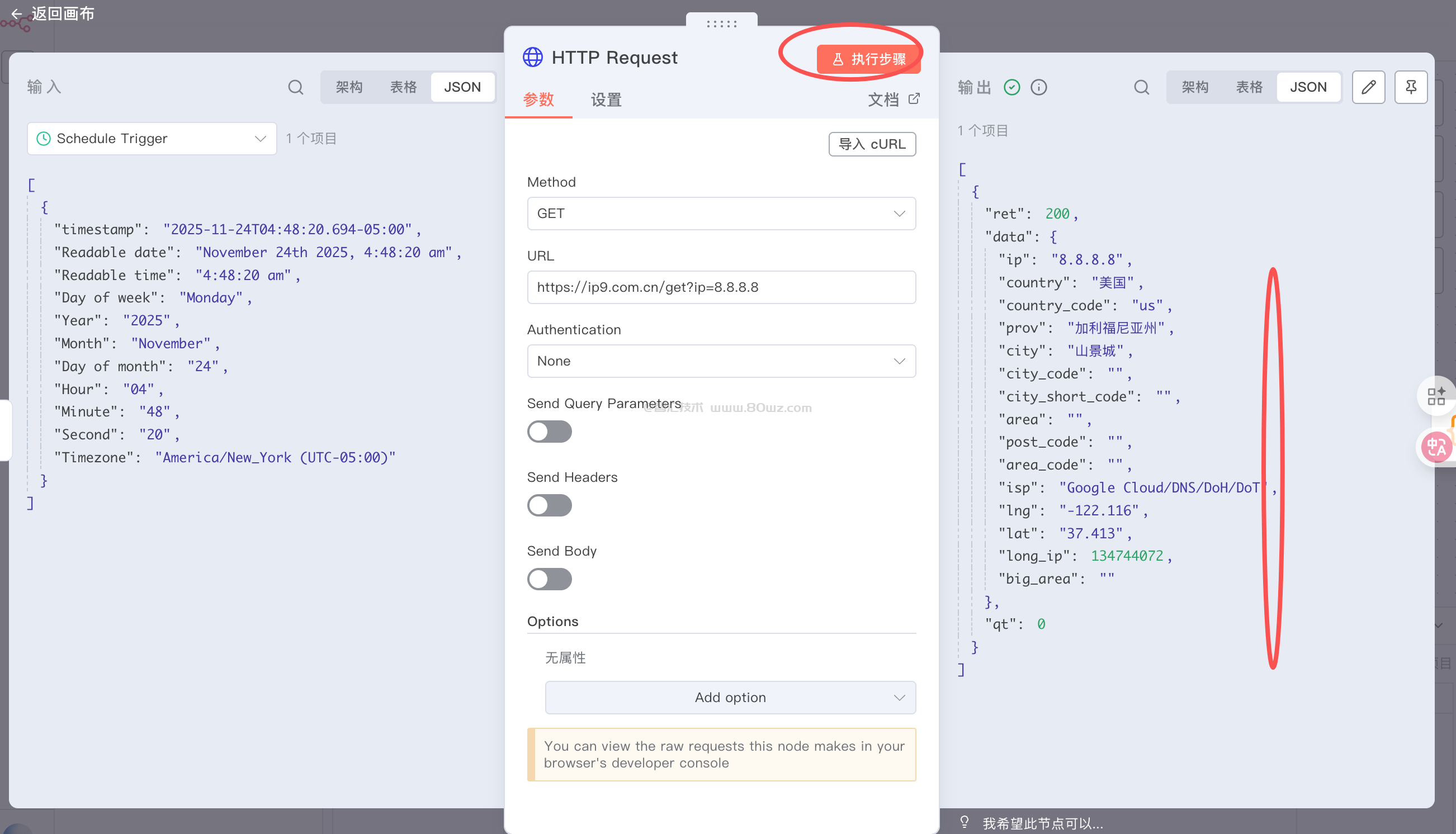Open the Method GET dropdown

tap(721, 214)
